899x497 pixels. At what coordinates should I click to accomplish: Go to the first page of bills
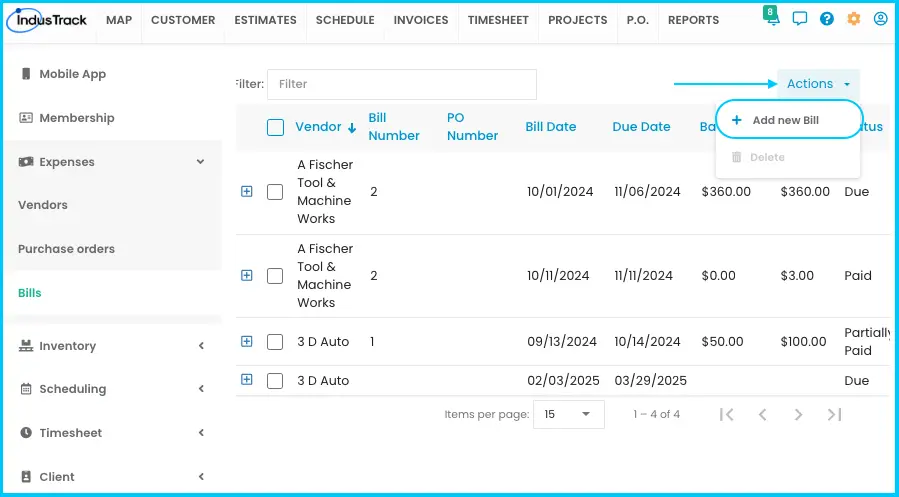(x=726, y=414)
